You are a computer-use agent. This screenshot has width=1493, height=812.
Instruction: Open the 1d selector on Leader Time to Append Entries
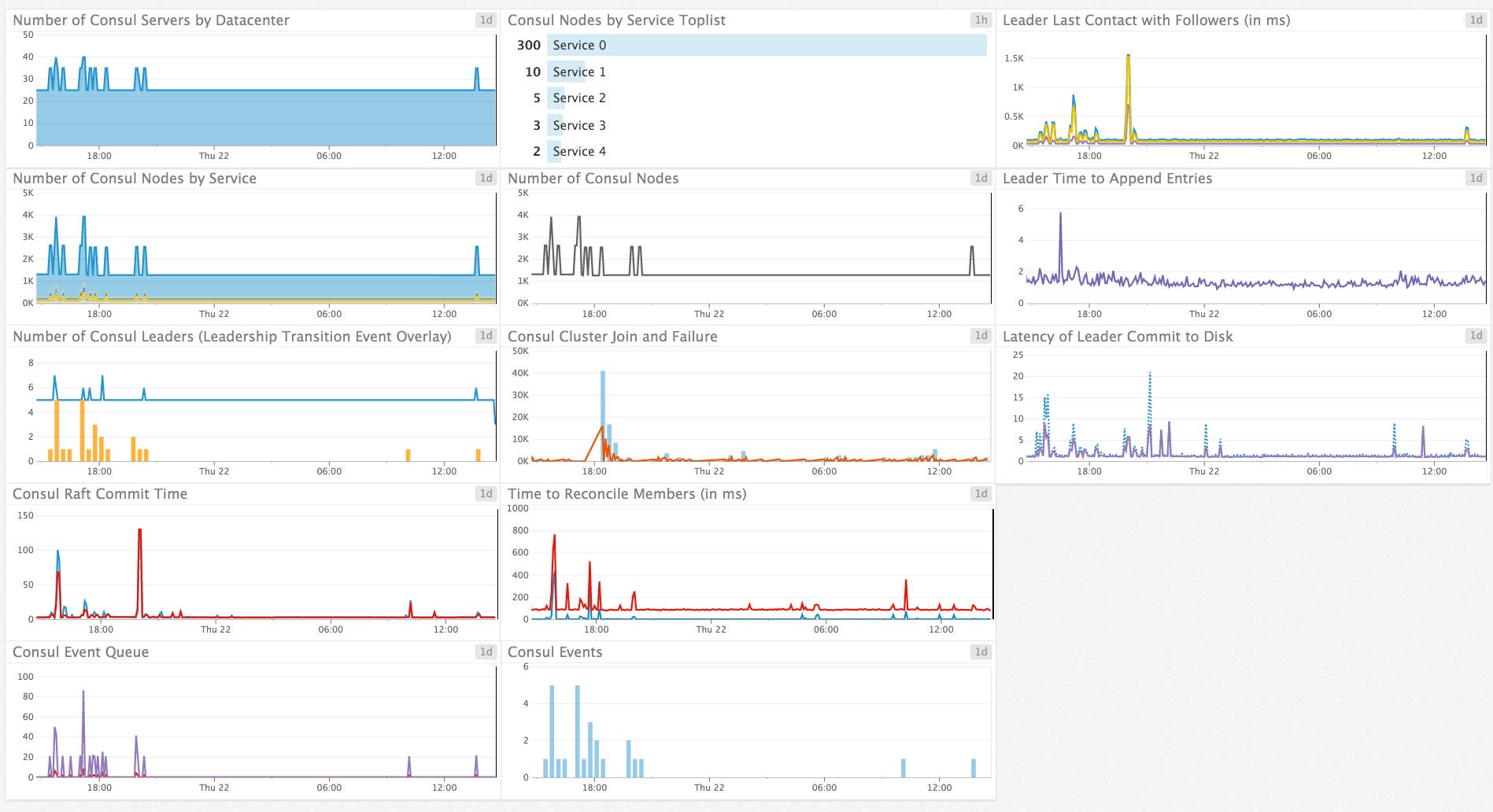[1475, 179]
